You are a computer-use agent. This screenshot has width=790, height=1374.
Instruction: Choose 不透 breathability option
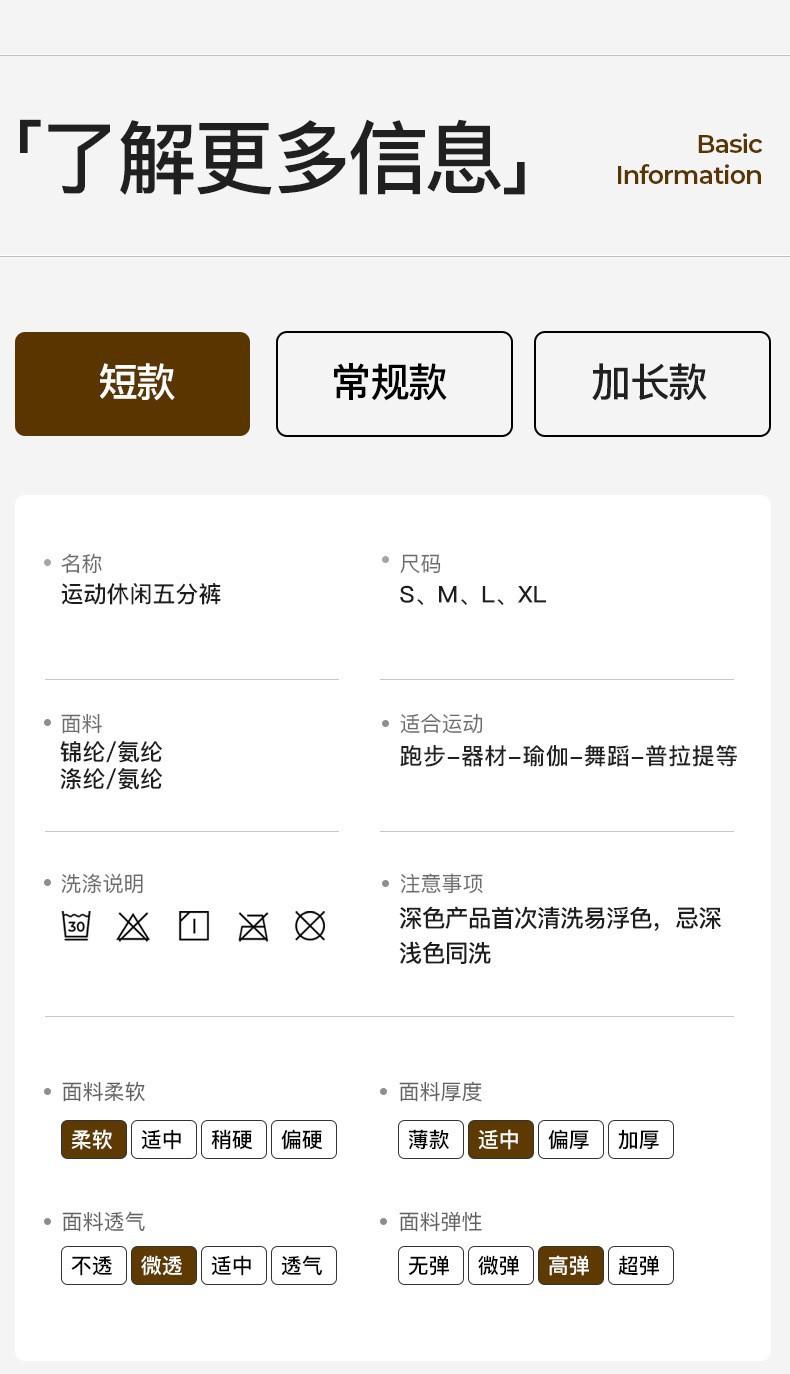click(x=94, y=1265)
